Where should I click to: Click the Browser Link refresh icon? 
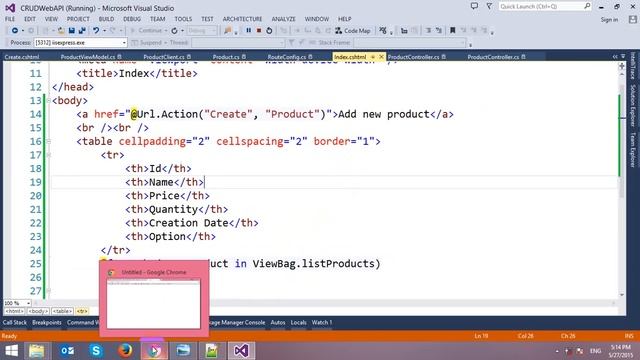coord(175,31)
